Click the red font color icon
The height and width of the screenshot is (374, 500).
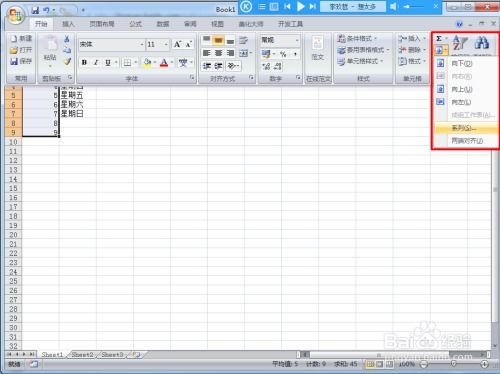(x=164, y=62)
